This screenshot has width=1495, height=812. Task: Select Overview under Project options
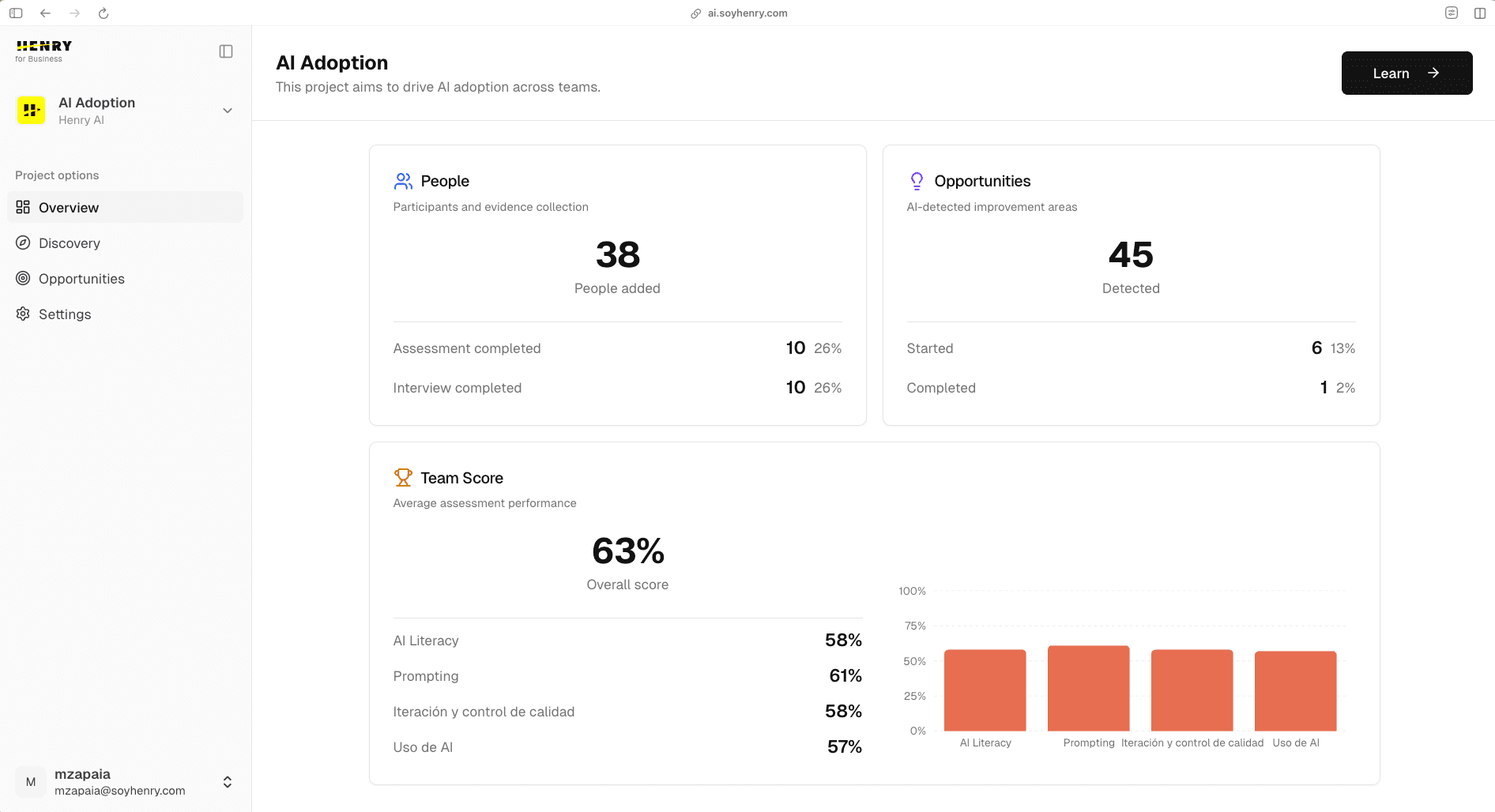68,207
